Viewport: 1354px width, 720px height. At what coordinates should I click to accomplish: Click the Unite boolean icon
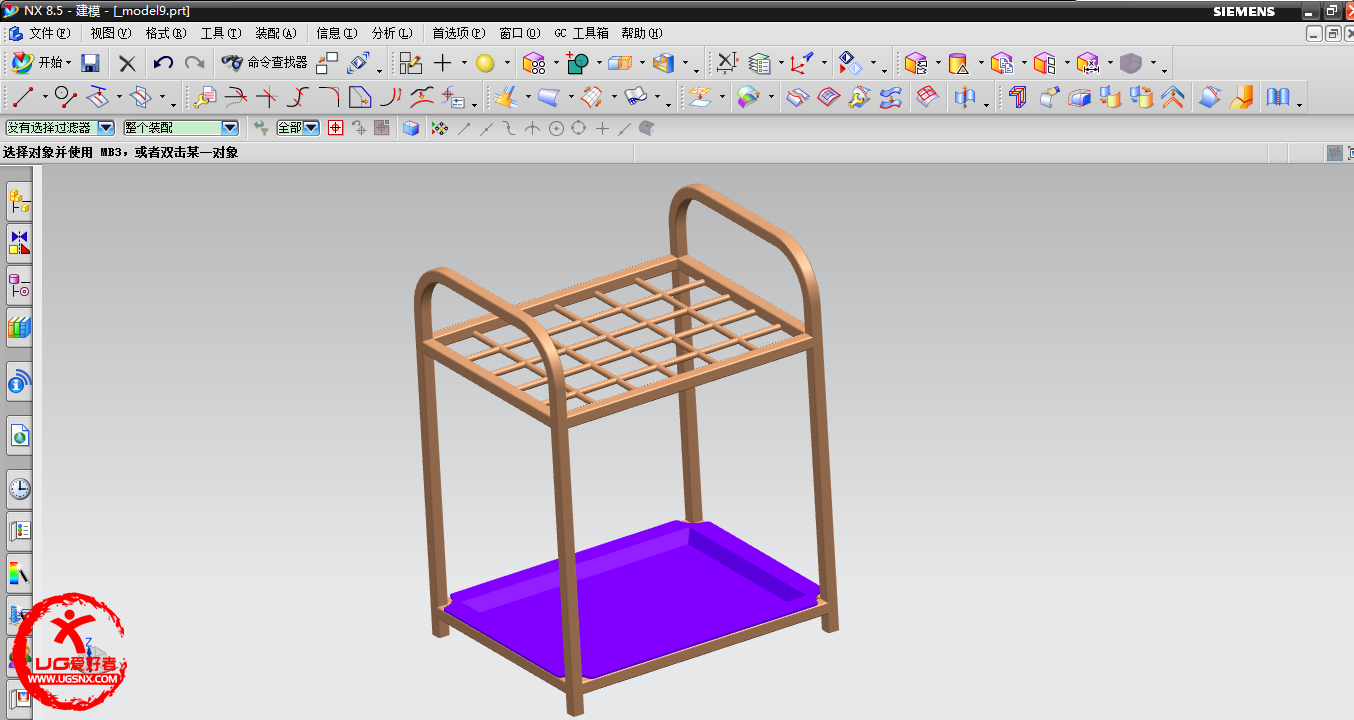[x=577, y=63]
